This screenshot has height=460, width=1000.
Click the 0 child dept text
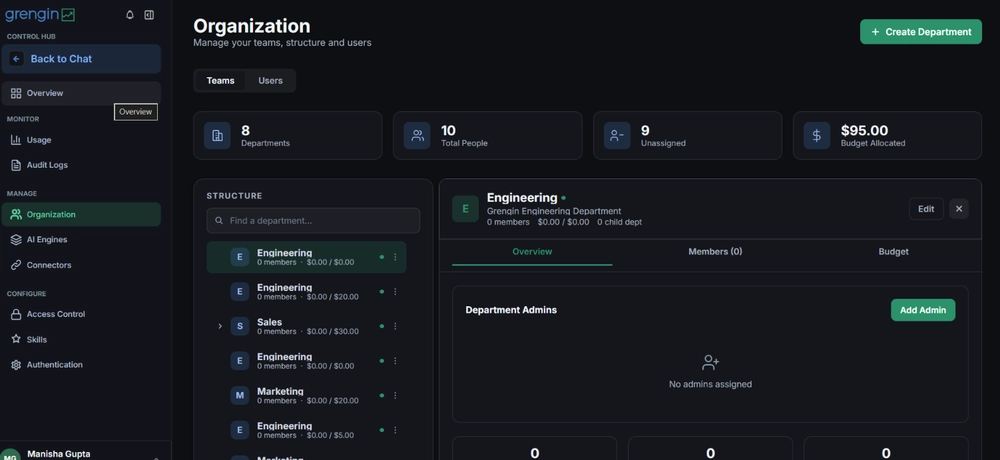click(619, 222)
